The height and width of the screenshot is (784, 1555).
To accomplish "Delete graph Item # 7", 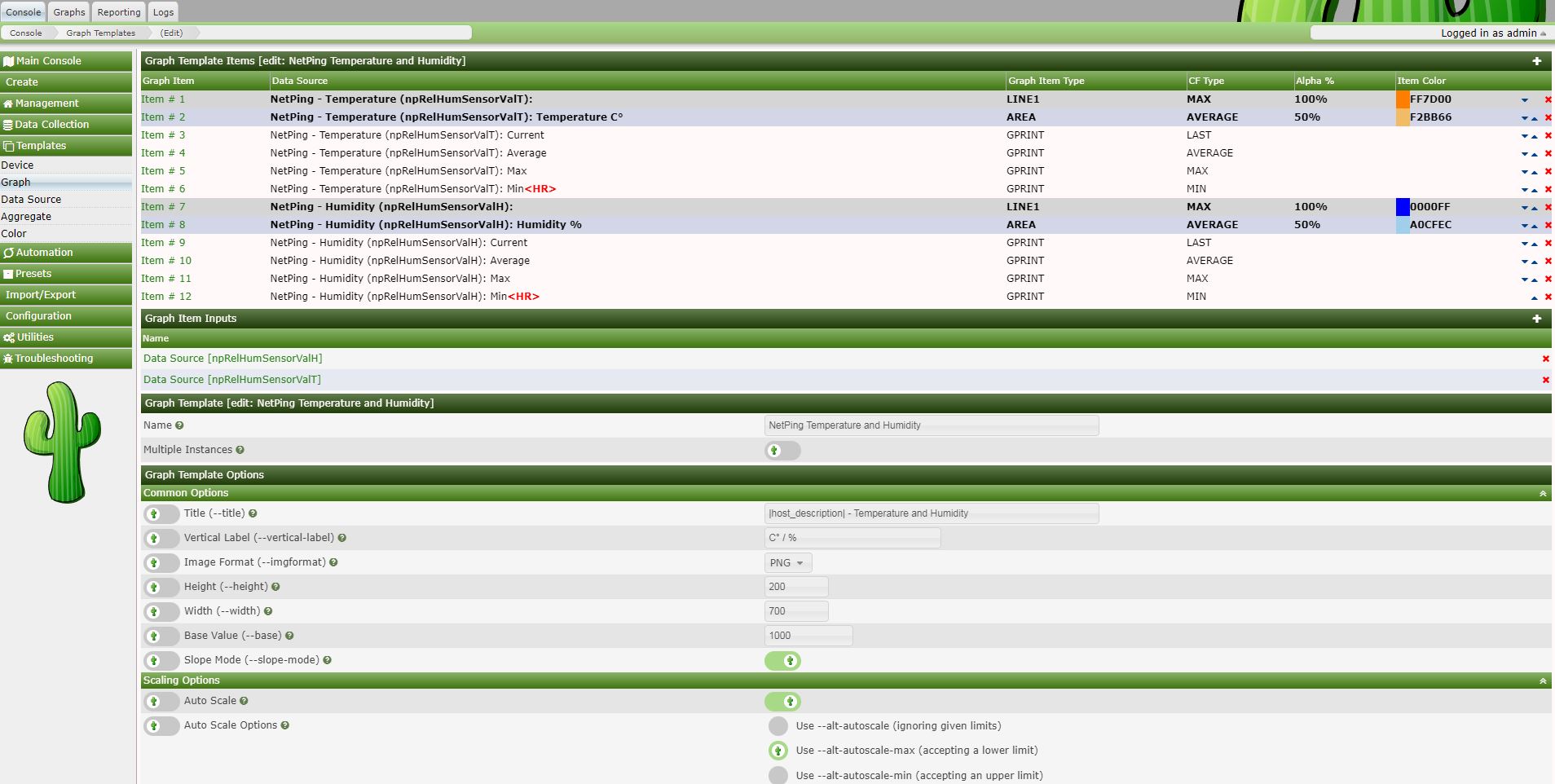I will click(x=1548, y=207).
